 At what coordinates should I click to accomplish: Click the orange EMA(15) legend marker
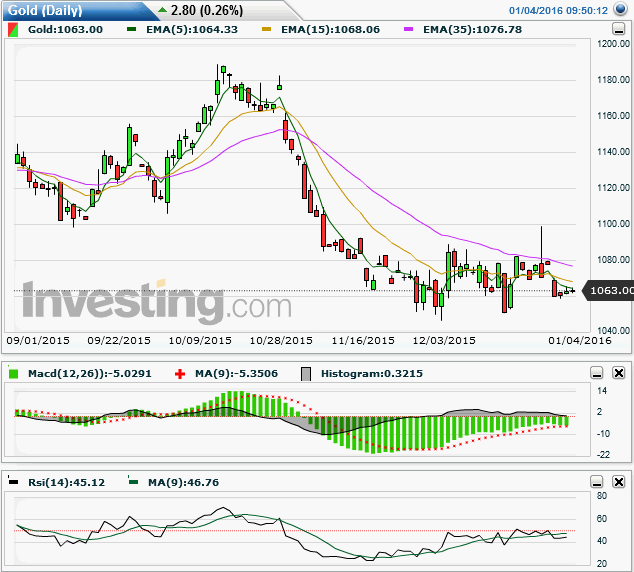tap(266, 29)
